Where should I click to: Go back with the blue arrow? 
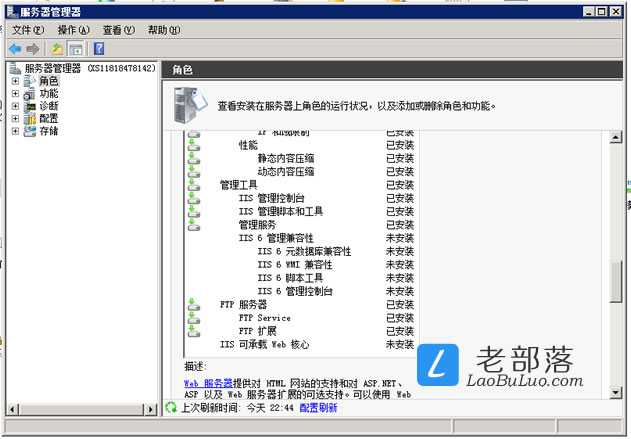[x=15, y=49]
